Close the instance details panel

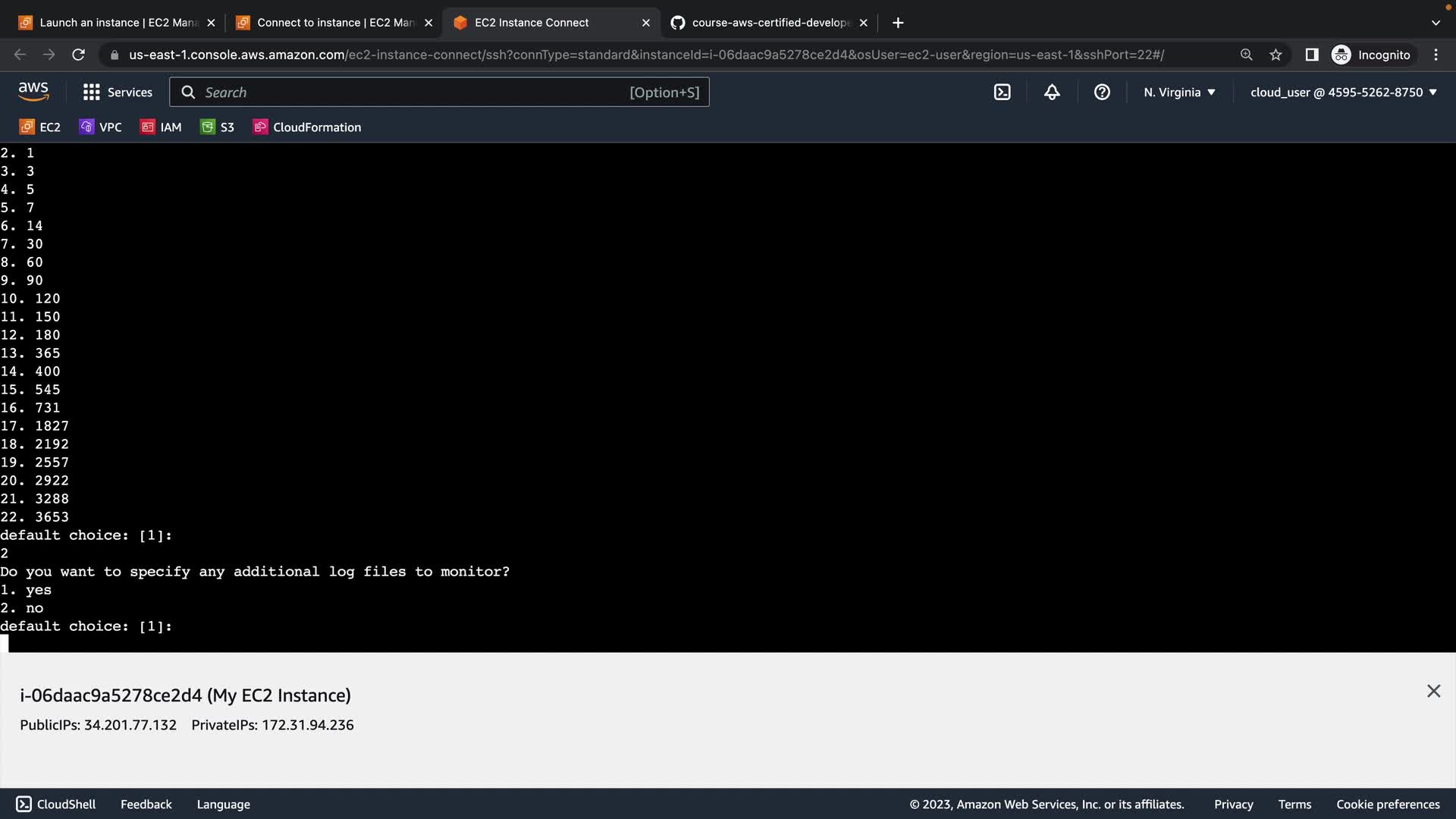coord(1433,691)
